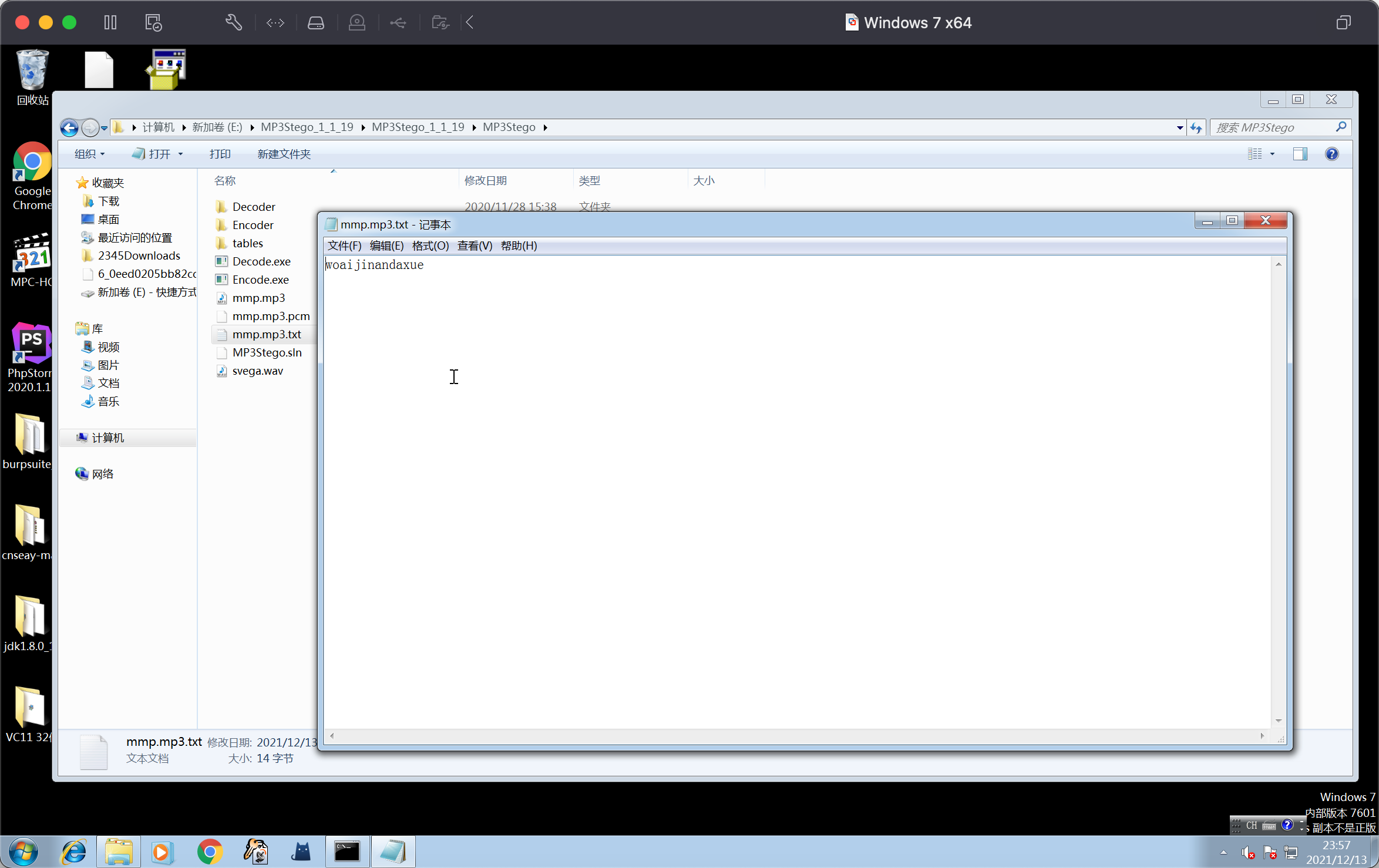Image resolution: width=1379 pixels, height=868 pixels.
Task: Collapse the VM toolbar chevron
Action: click(x=470, y=22)
